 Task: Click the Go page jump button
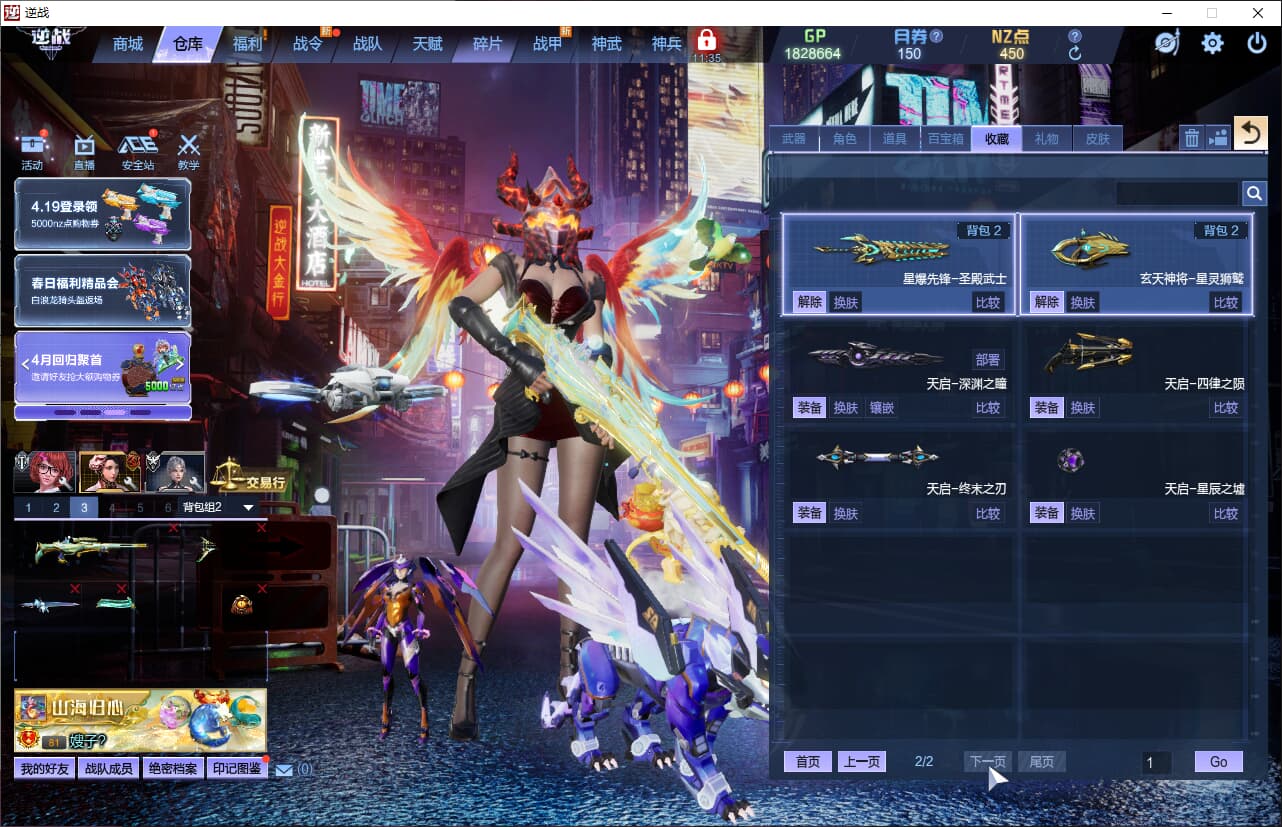click(x=1219, y=762)
